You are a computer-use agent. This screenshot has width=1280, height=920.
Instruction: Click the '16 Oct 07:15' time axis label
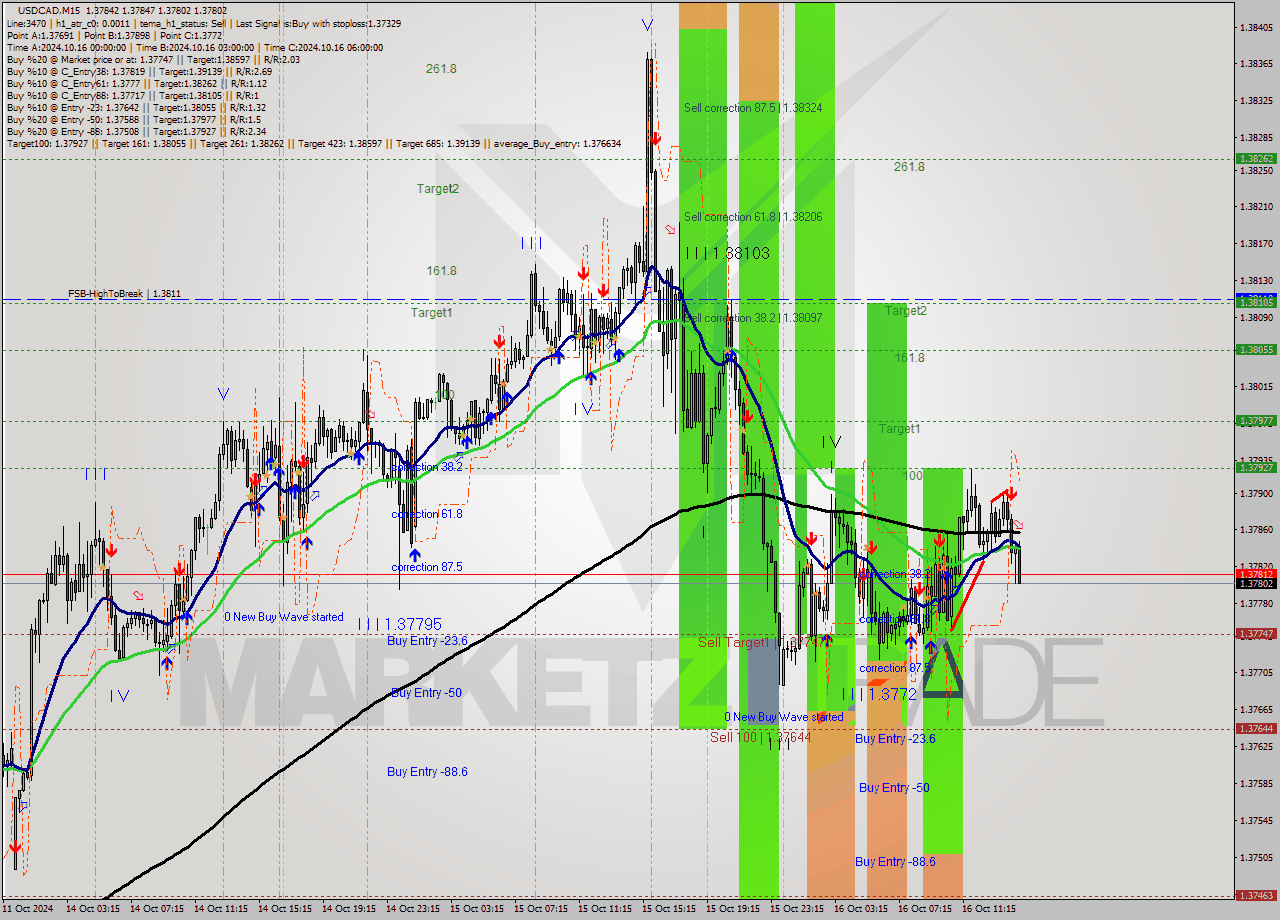(924, 909)
